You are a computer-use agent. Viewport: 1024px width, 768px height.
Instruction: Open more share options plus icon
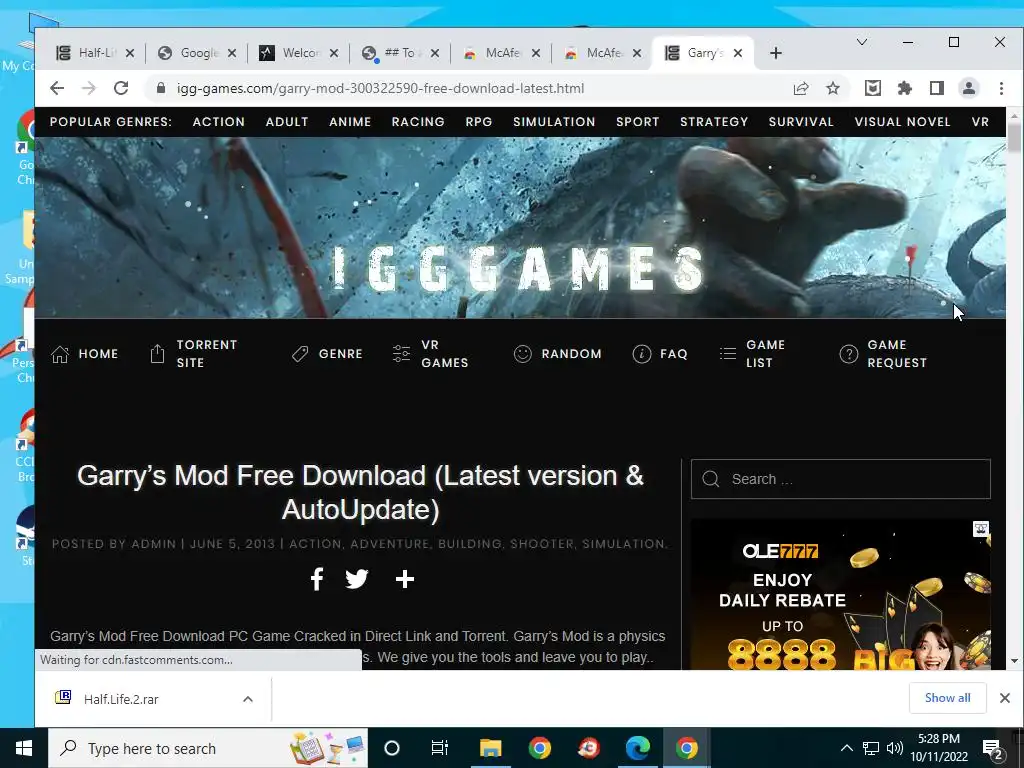point(405,579)
